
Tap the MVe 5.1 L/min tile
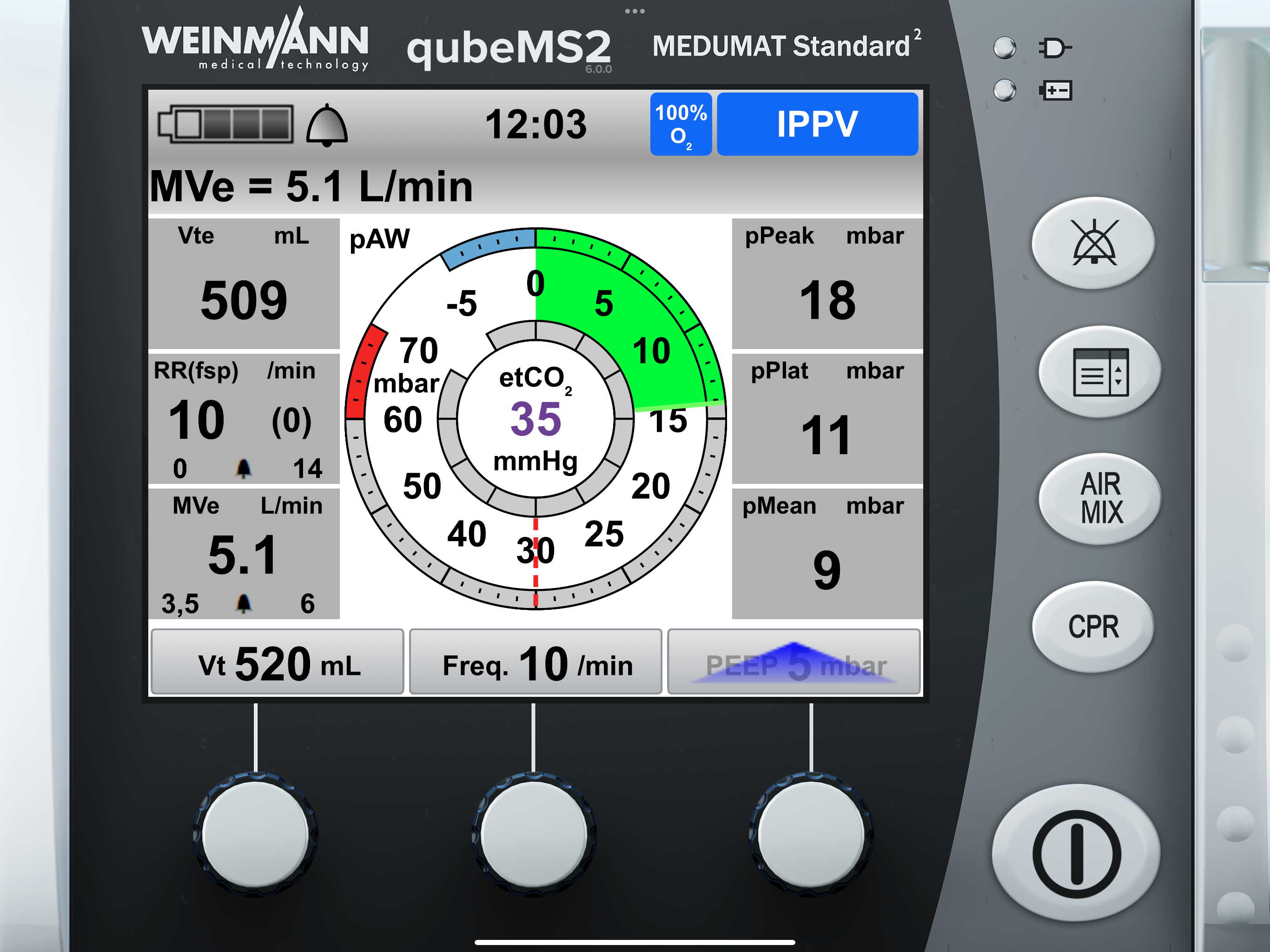[244, 554]
